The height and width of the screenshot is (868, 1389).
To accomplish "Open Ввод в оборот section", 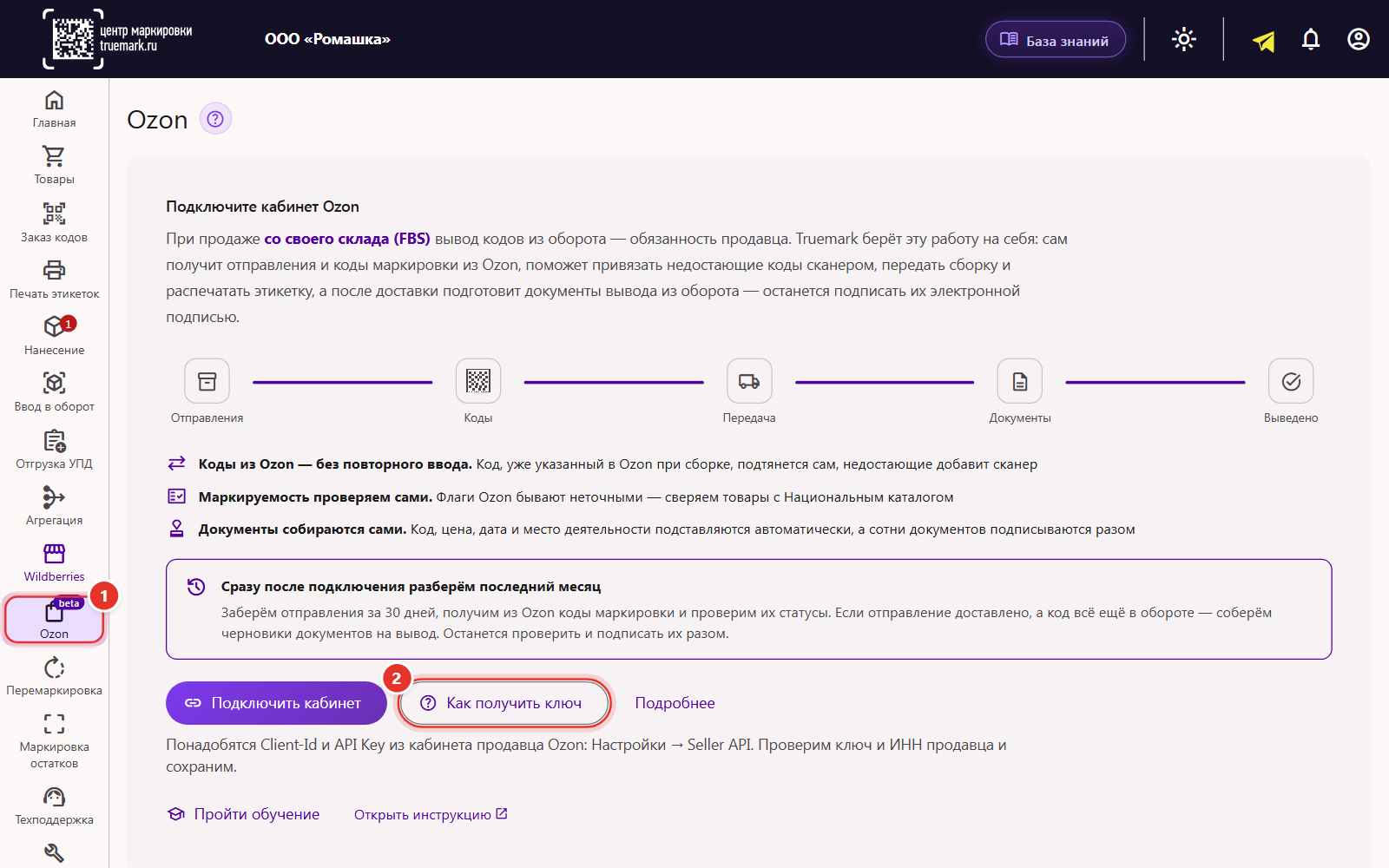I will point(54,392).
